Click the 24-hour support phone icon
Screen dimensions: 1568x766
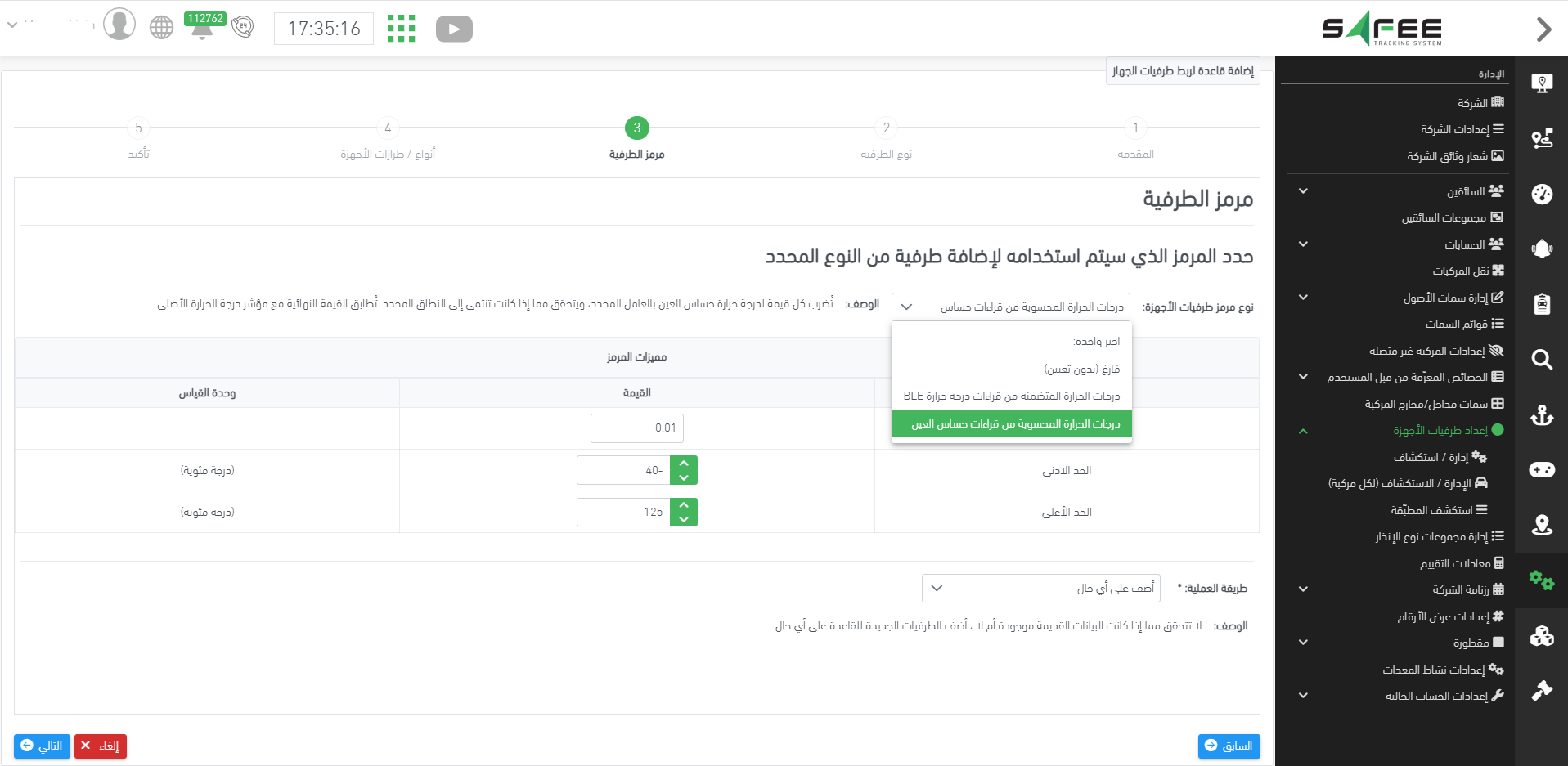tap(242, 28)
